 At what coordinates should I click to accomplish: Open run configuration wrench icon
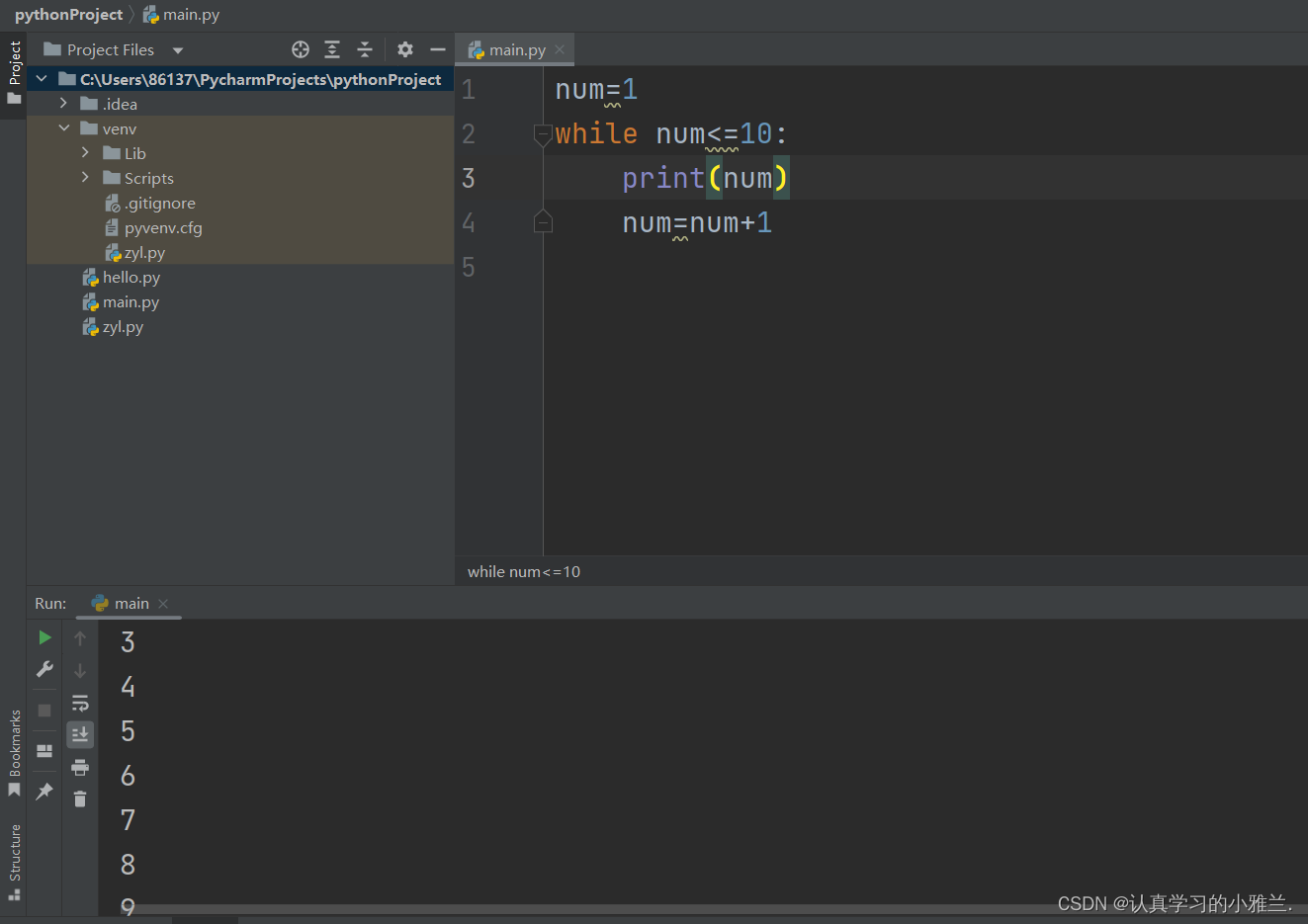coord(44,669)
